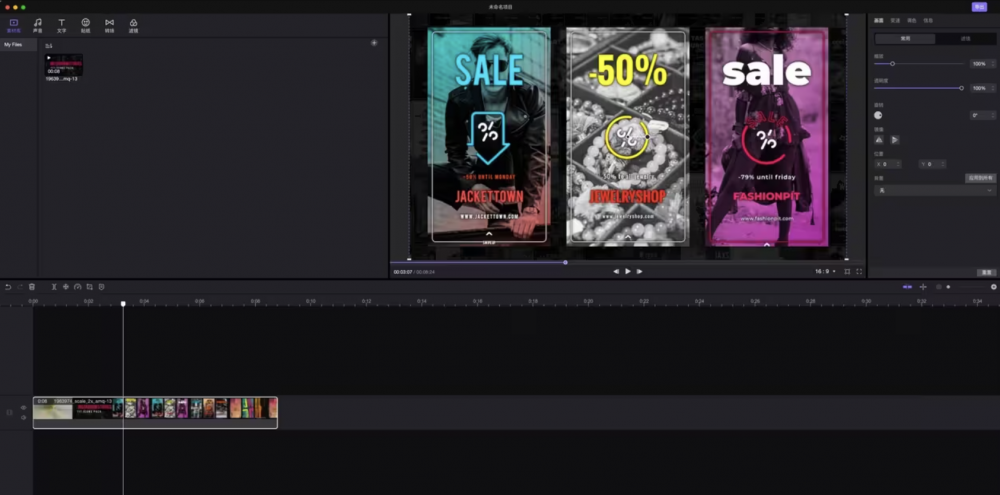Click the zoom out icon beside timeline zoom slider
The width and height of the screenshot is (1000, 495).
point(939,287)
